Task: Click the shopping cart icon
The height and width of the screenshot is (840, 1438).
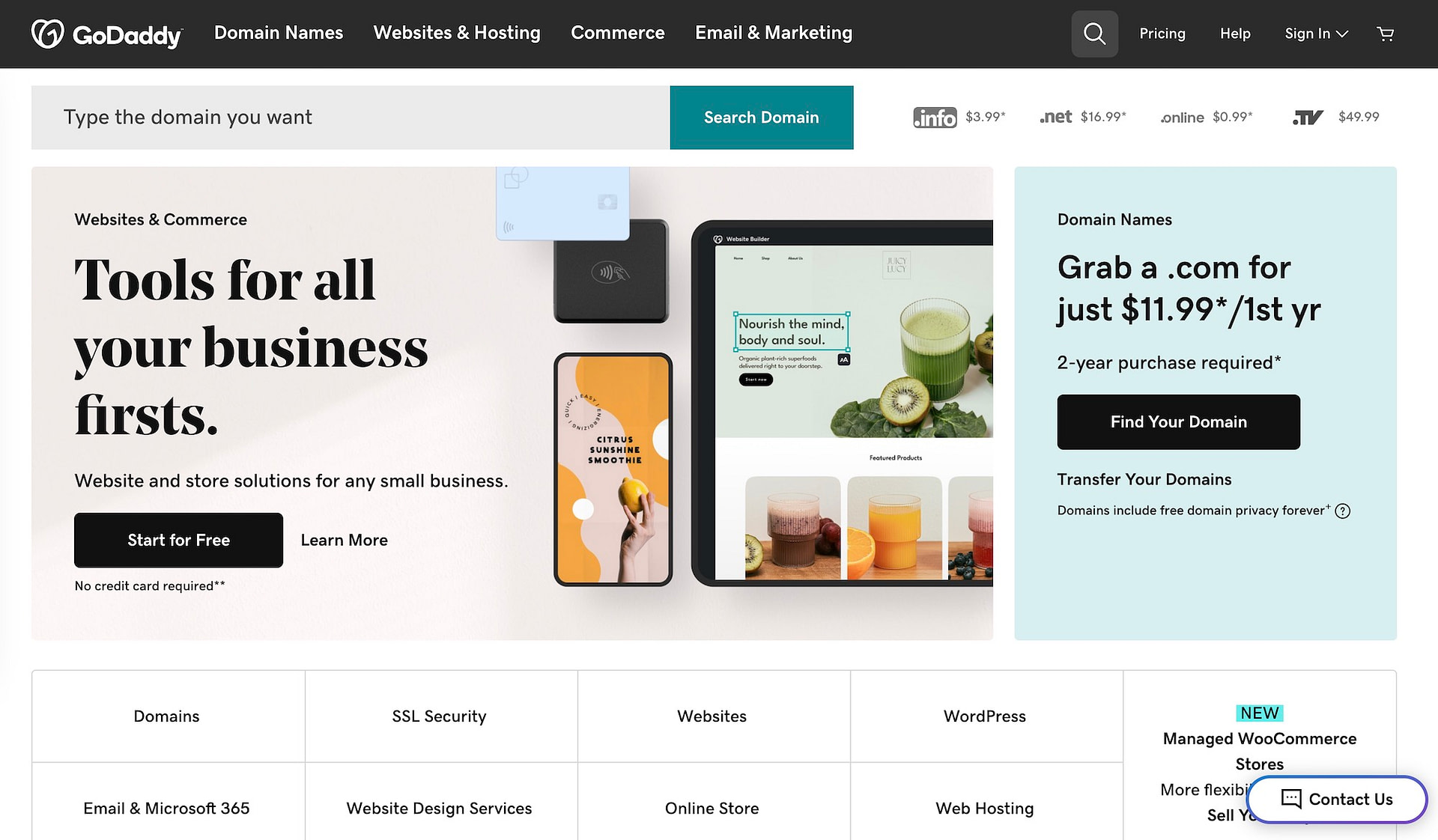Action: 1386,33
